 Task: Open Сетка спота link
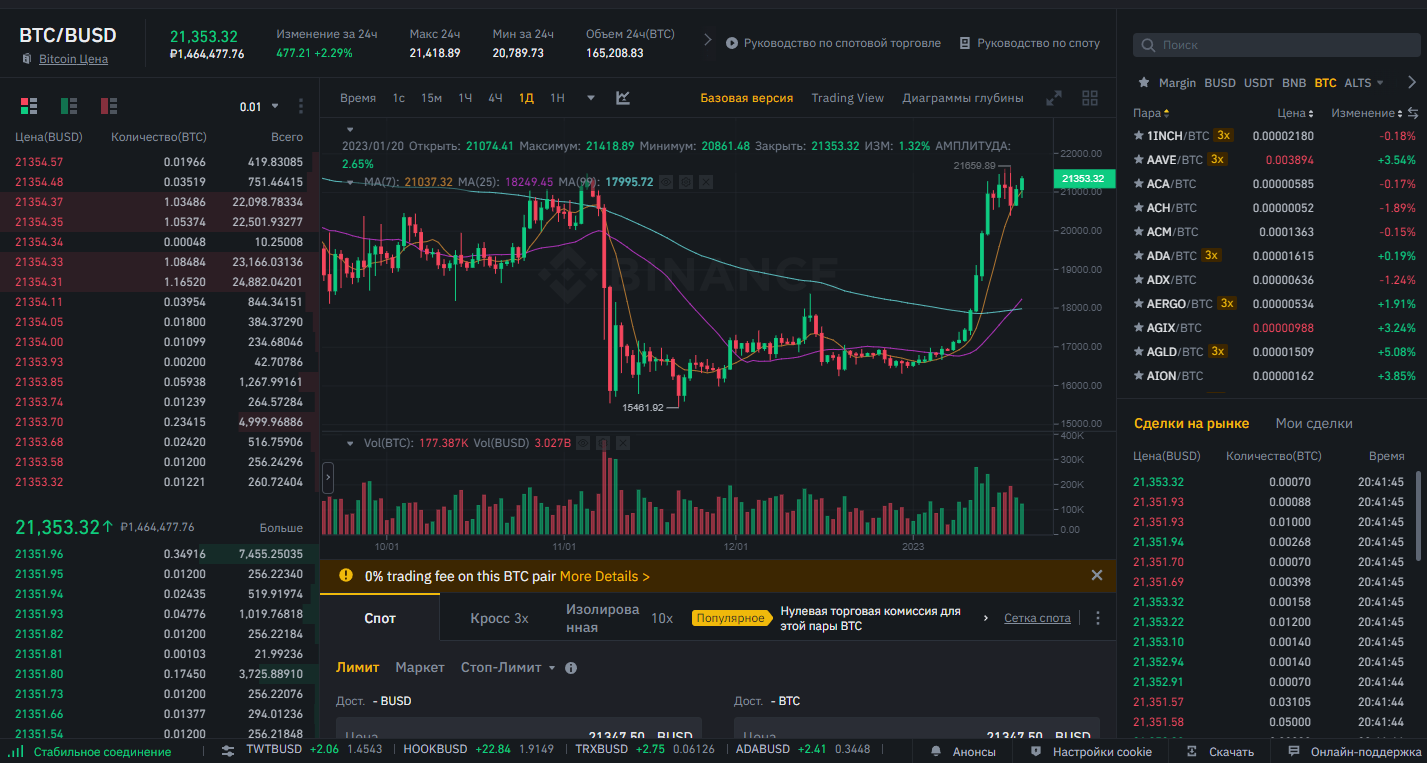pyautogui.click(x=1037, y=618)
